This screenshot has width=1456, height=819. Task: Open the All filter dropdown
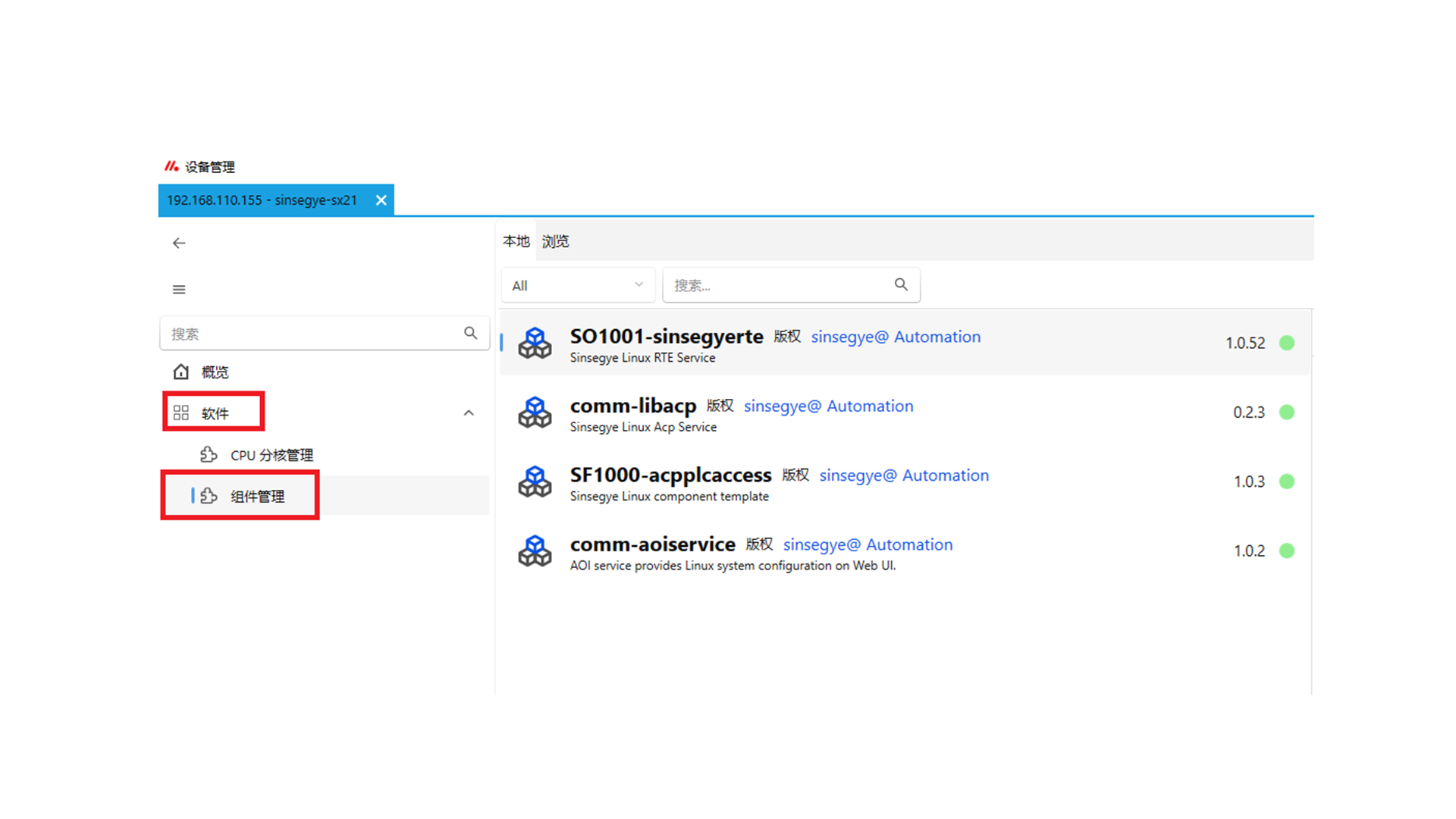(578, 285)
